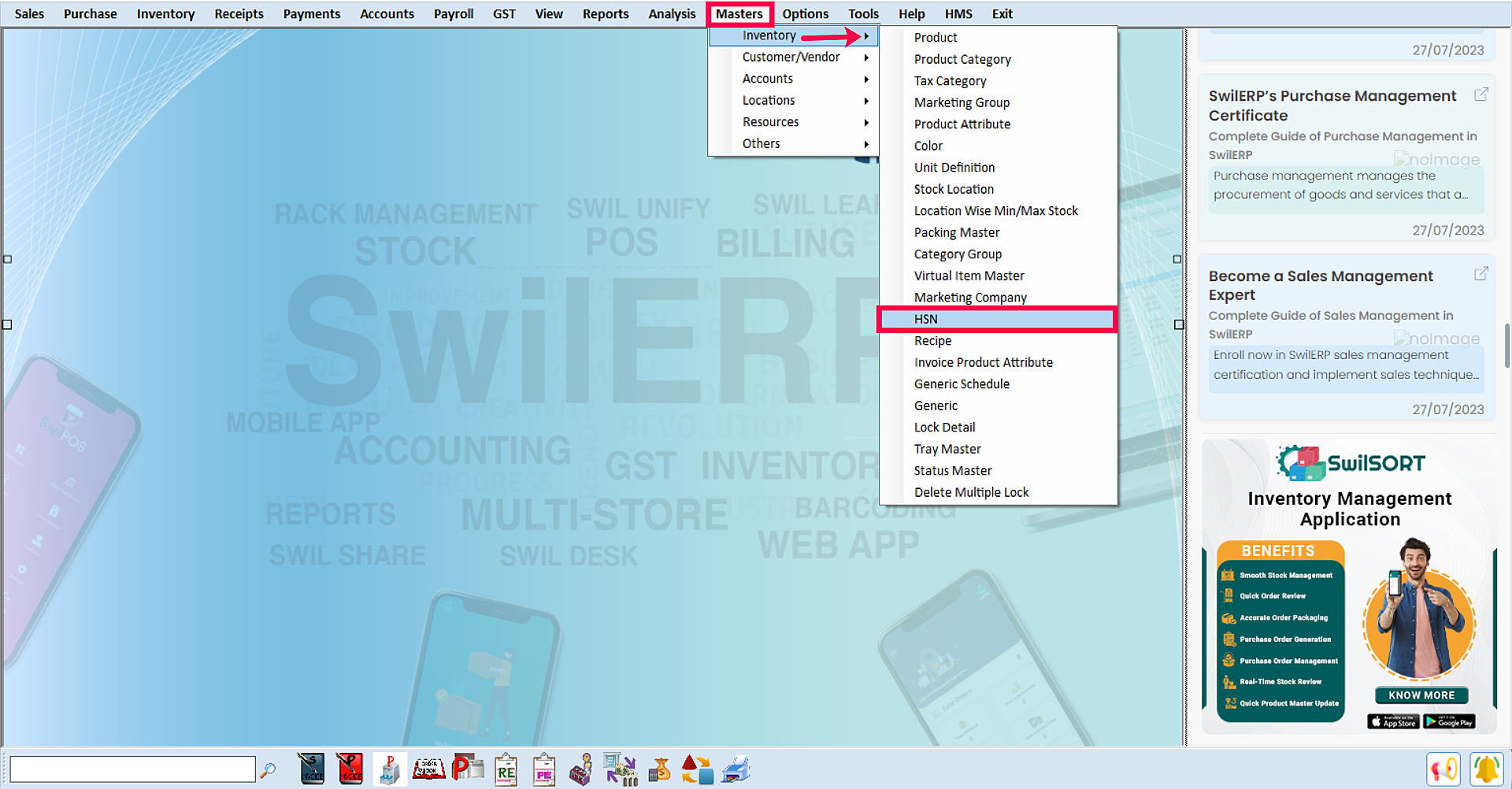This screenshot has height=789, width=1512.
Task: Open Become a Sales Management Expert title
Action: tap(1321, 285)
